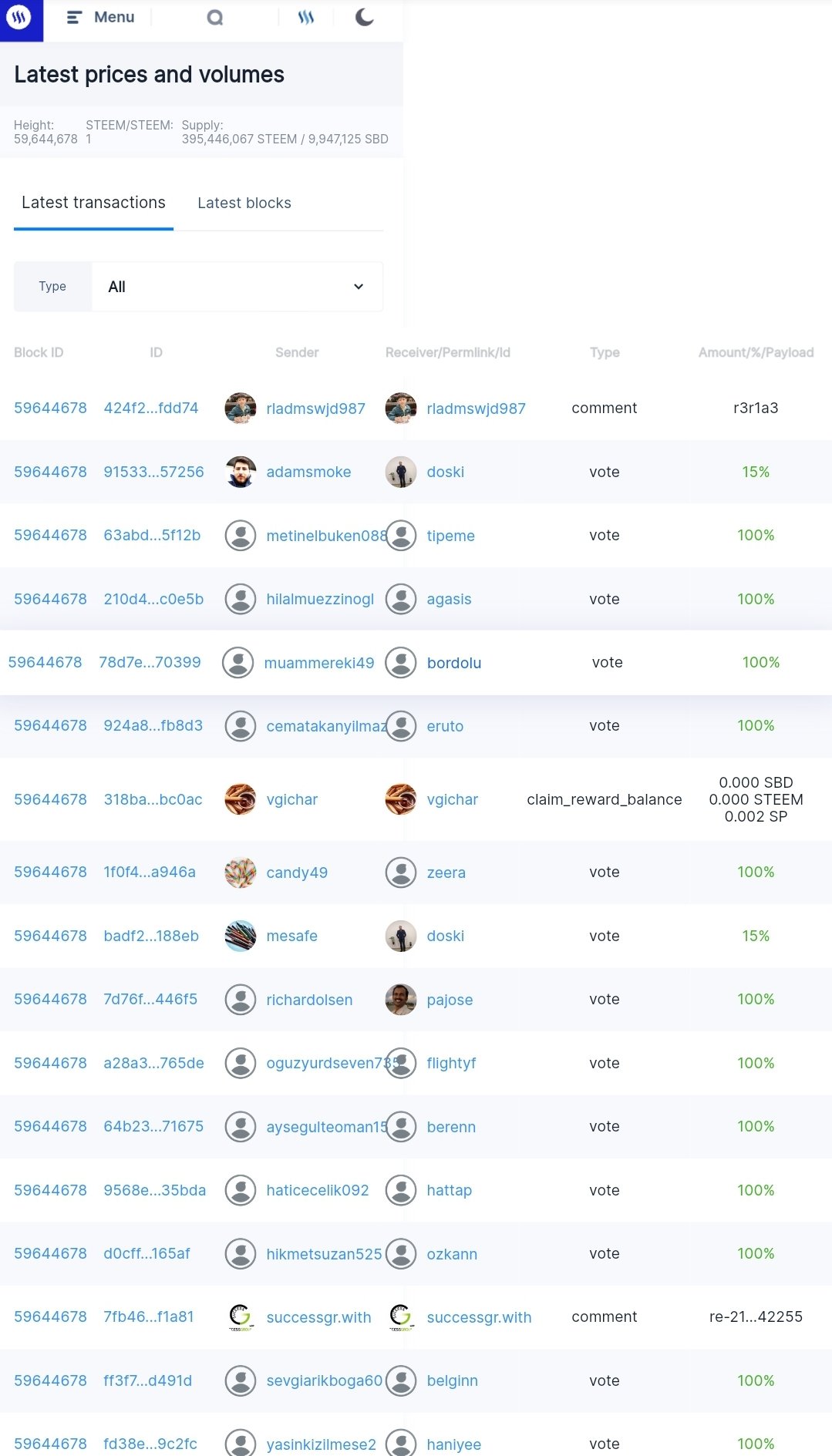832x1456 pixels.
Task: Open transaction ID 424f2...fdd74
Action: pyautogui.click(x=151, y=408)
